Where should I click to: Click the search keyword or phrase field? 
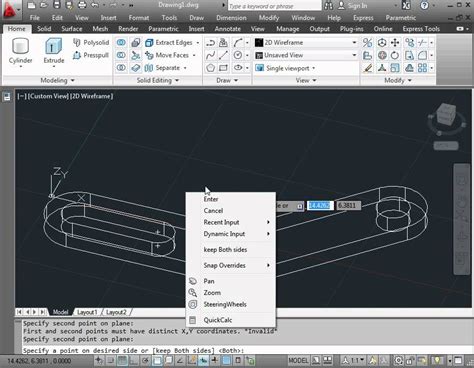[274, 6]
